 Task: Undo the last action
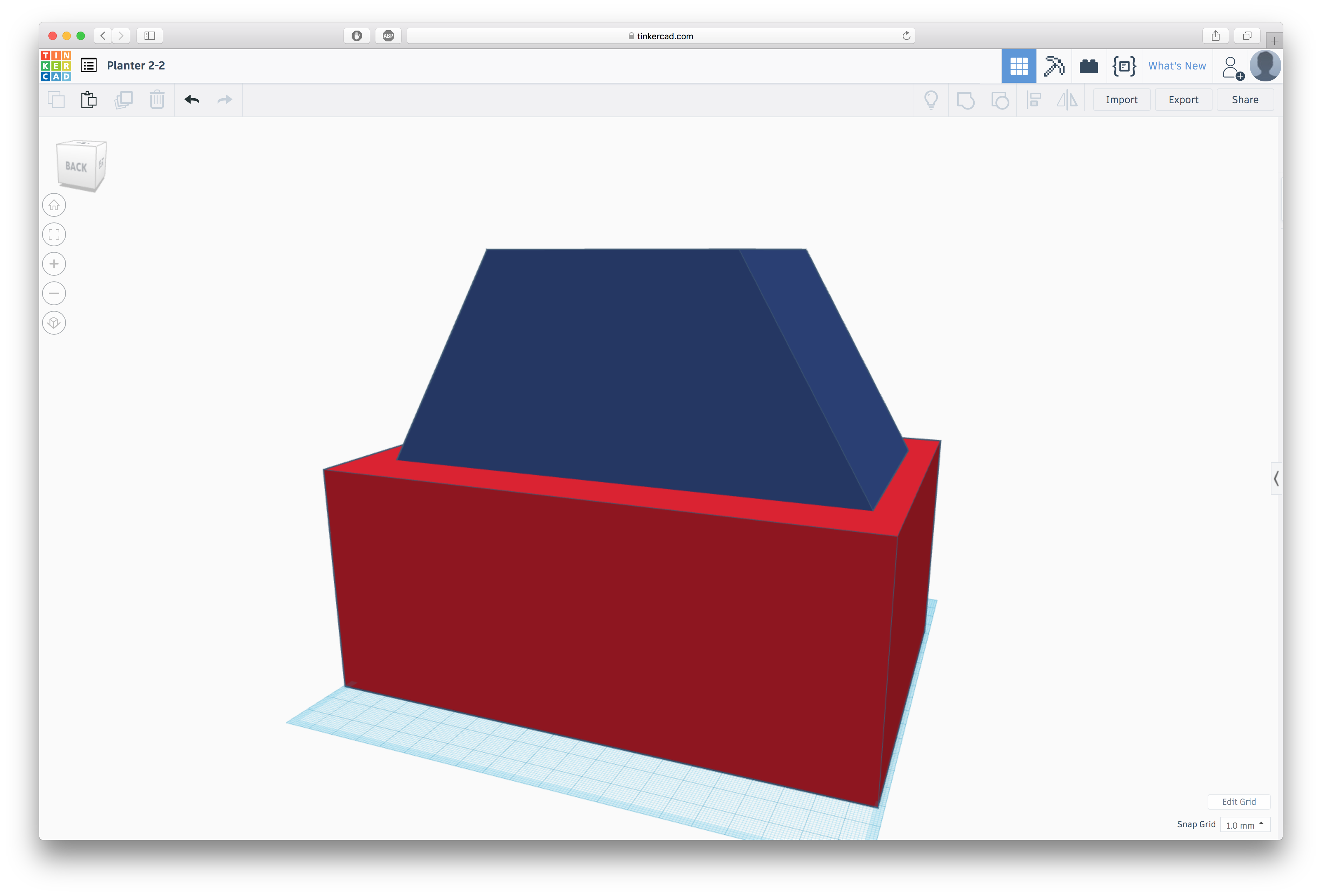[x=192, y=100]
